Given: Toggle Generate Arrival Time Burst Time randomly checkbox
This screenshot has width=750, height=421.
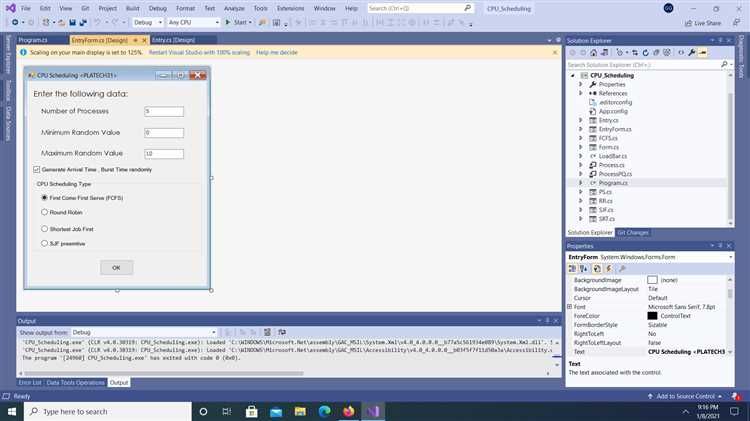Looking at the screenshot, I should click(x=37, y=169).
